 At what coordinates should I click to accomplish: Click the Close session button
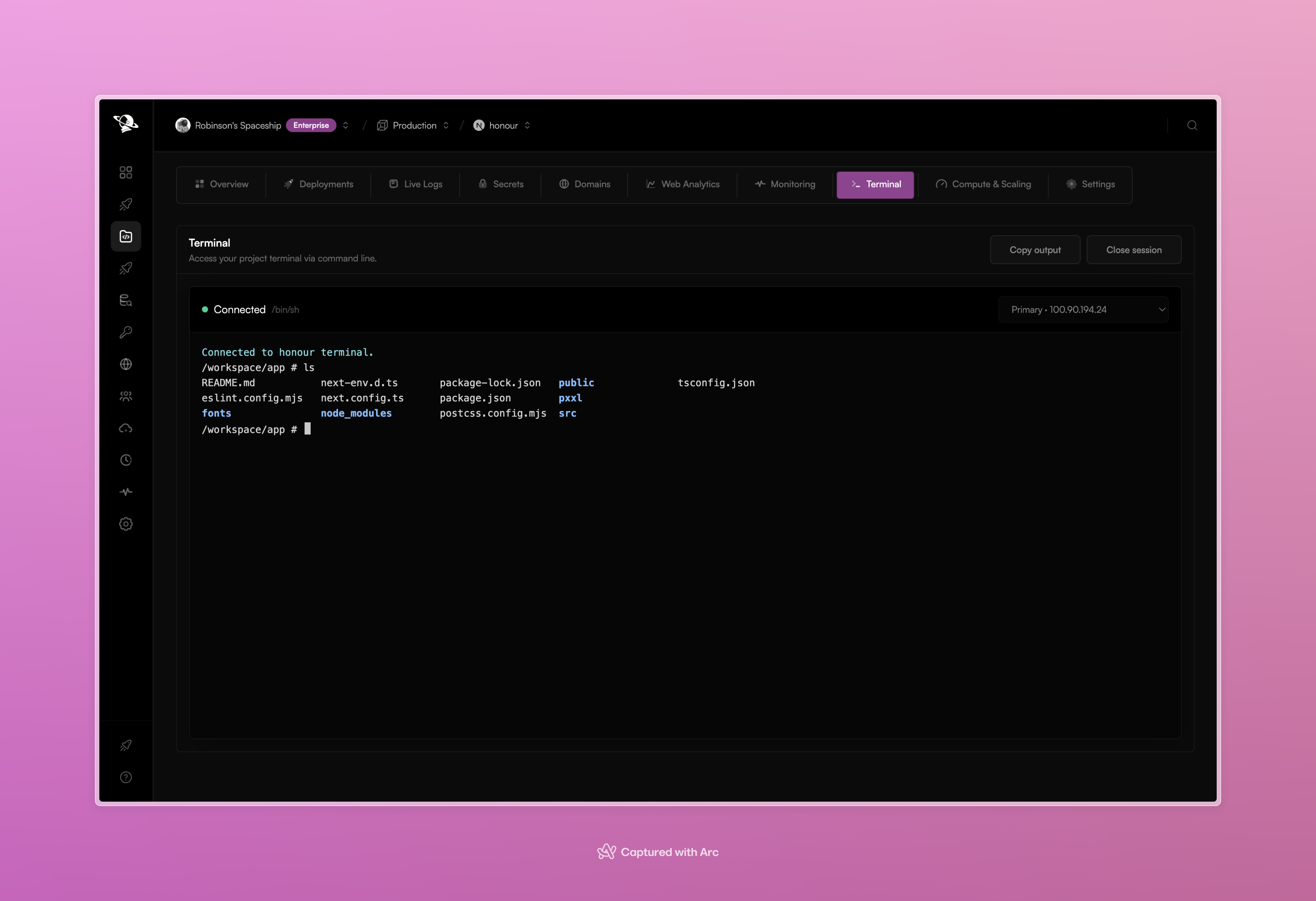(x=1134, y=250)
